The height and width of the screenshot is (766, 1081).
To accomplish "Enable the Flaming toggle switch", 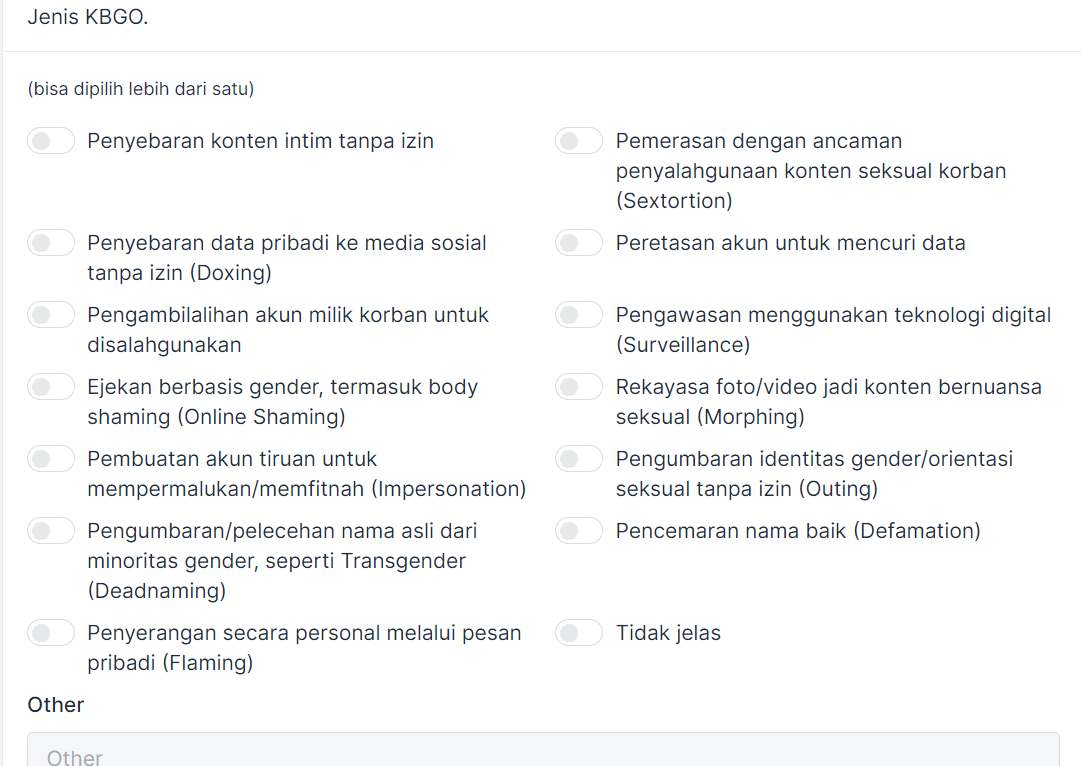I will pyautogui.click(x=51, y=633).
